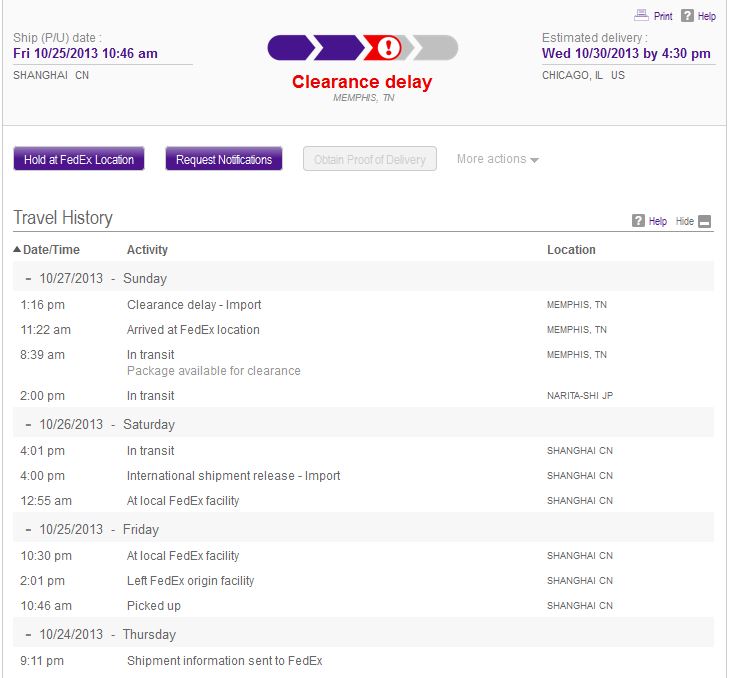Viewport: 733px width, 678px height.
Task: Click 'Package available for clearance' note
Action: pos(214,371)
